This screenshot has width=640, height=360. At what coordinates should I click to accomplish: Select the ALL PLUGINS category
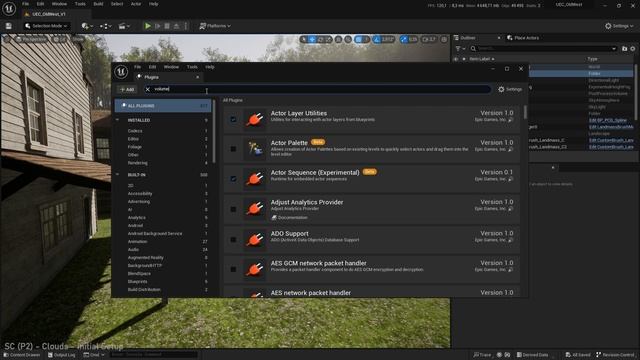(x=163, y=105)
